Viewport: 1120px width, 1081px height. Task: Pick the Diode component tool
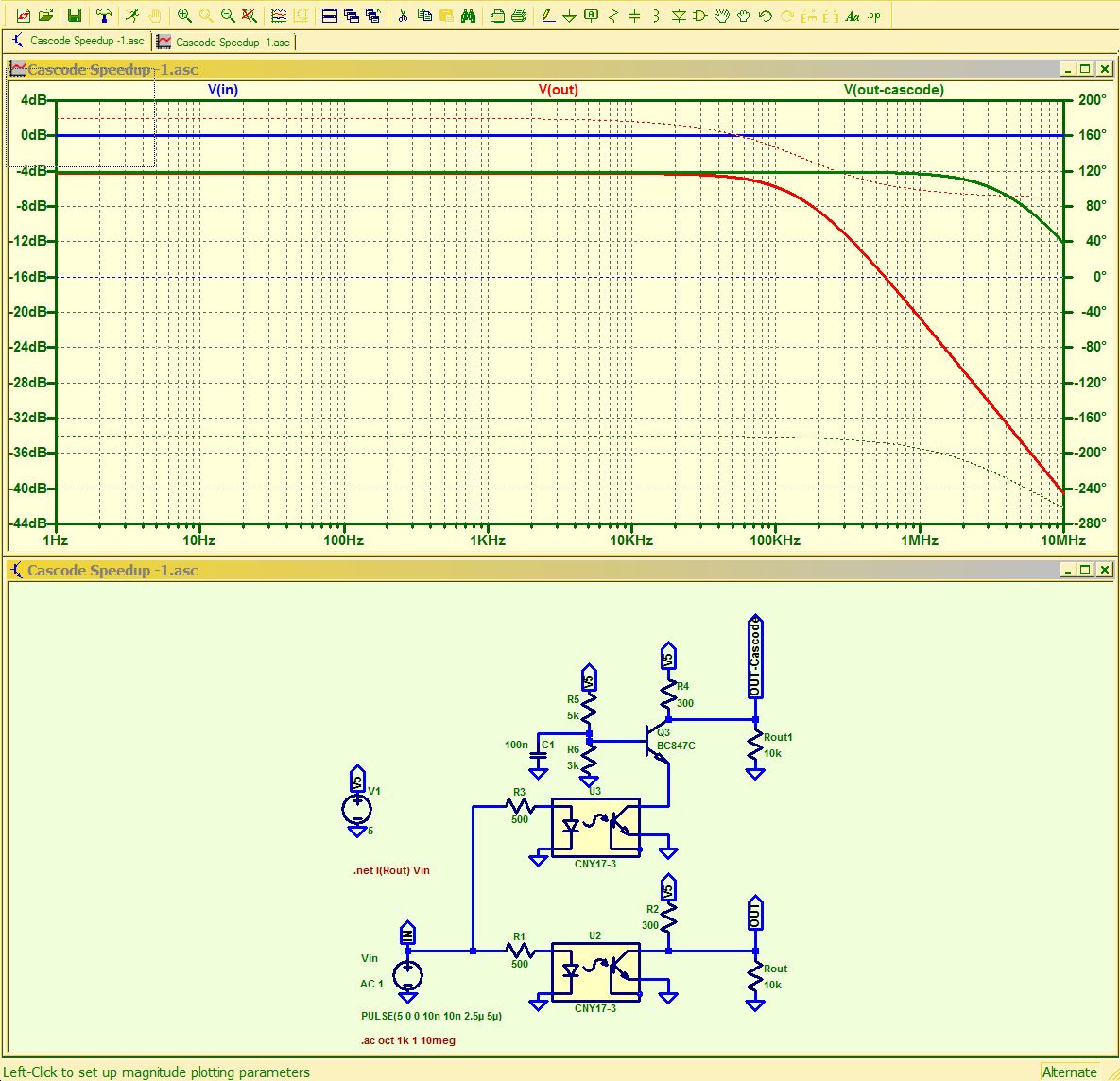[679, 16]
